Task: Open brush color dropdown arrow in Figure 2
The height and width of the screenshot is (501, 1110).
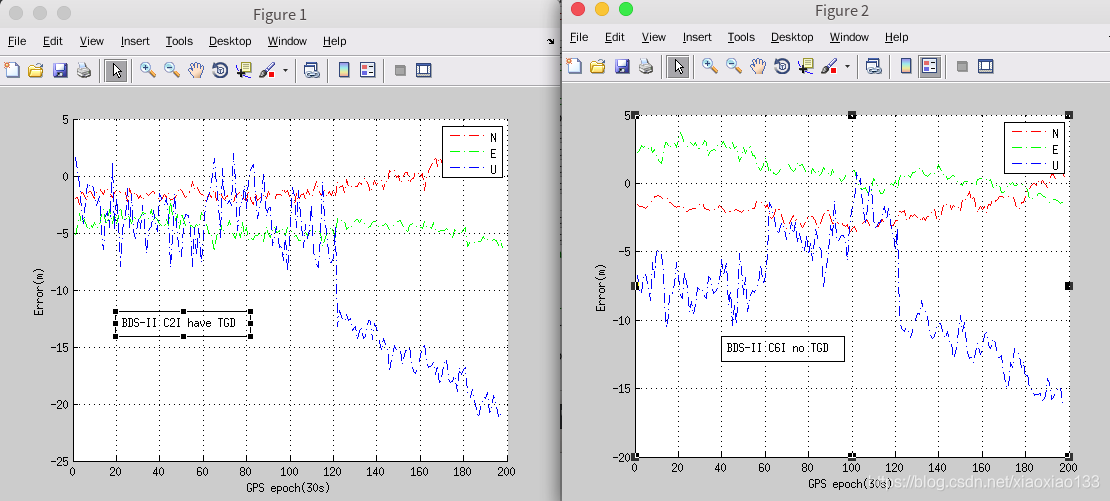Action: tap(847, 67)
